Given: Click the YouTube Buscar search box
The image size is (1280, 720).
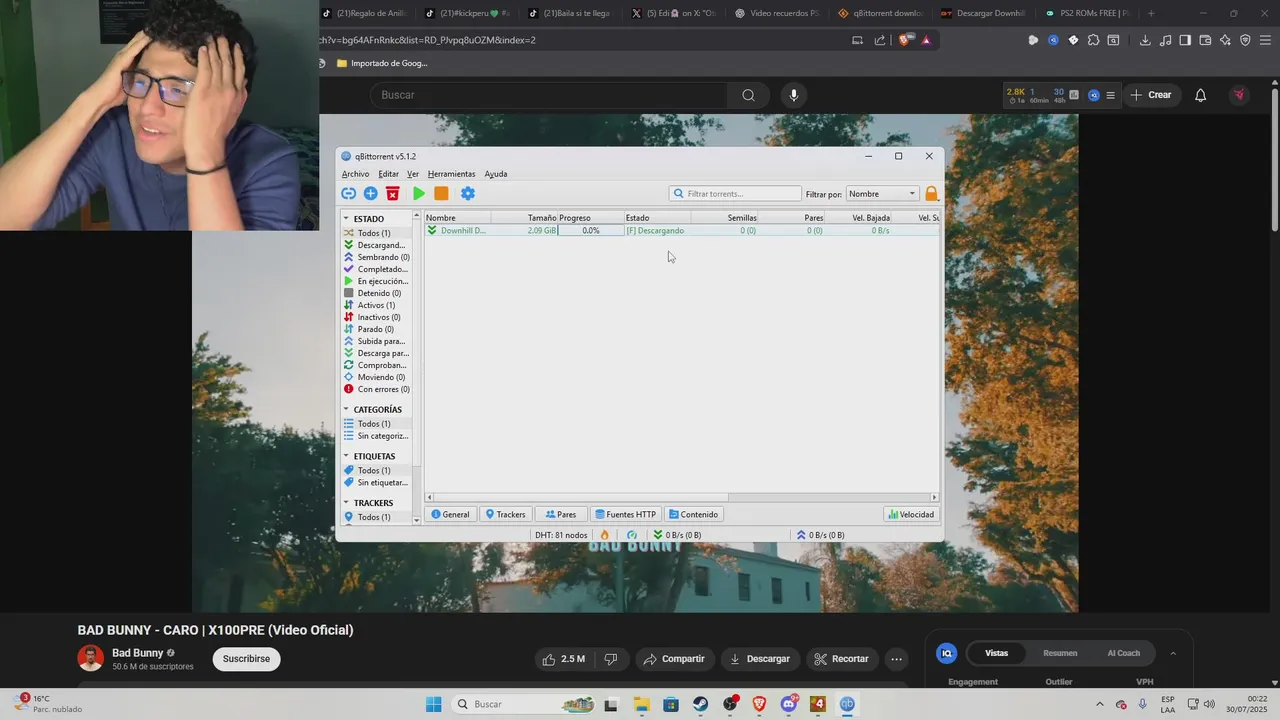Looking at the screenshot, I should pyautogui.click(x=549, y=95).
